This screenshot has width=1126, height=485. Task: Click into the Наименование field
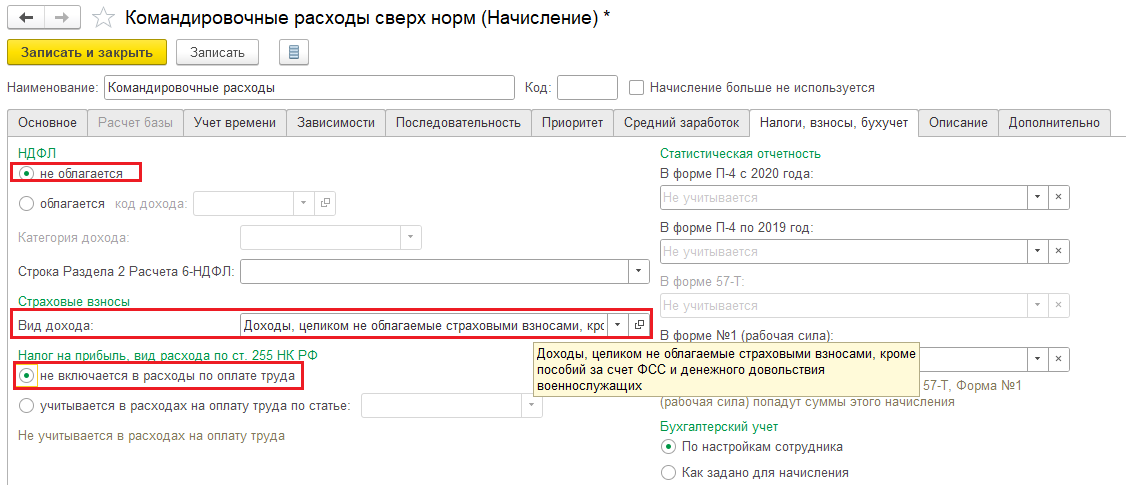click(310, 88)
